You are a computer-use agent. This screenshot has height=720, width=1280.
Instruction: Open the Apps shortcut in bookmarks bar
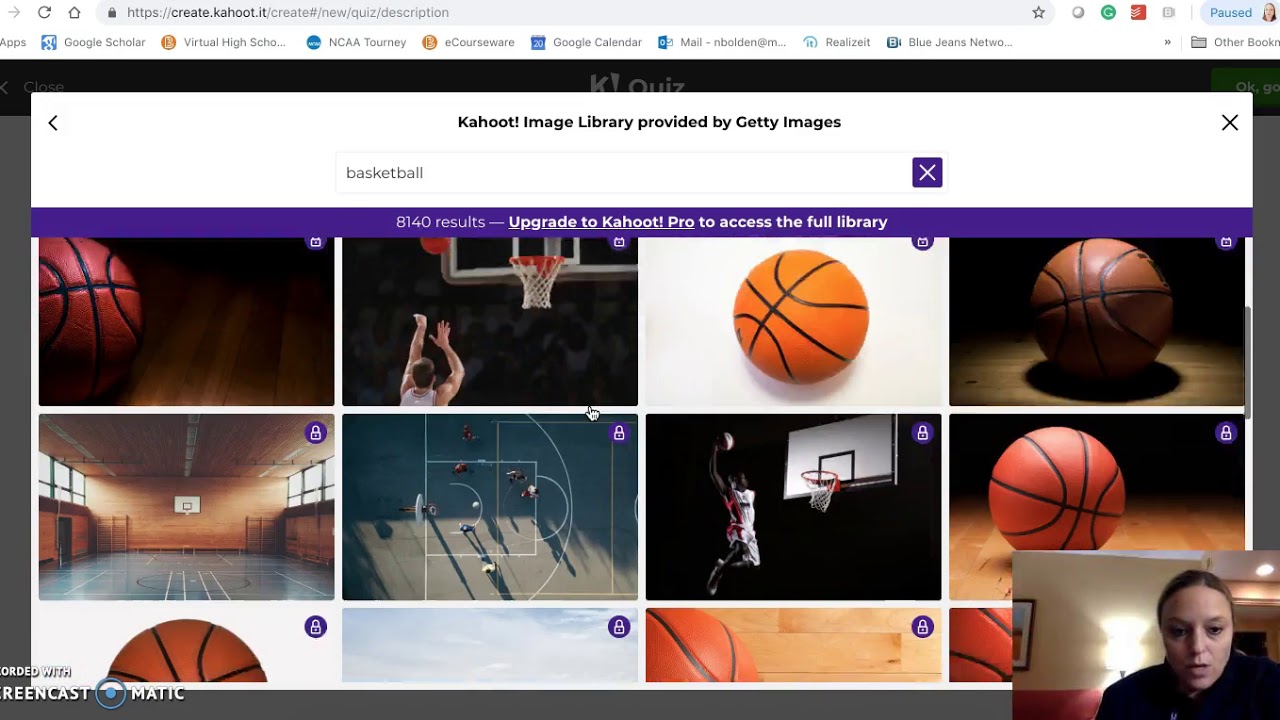coord(13,42)
